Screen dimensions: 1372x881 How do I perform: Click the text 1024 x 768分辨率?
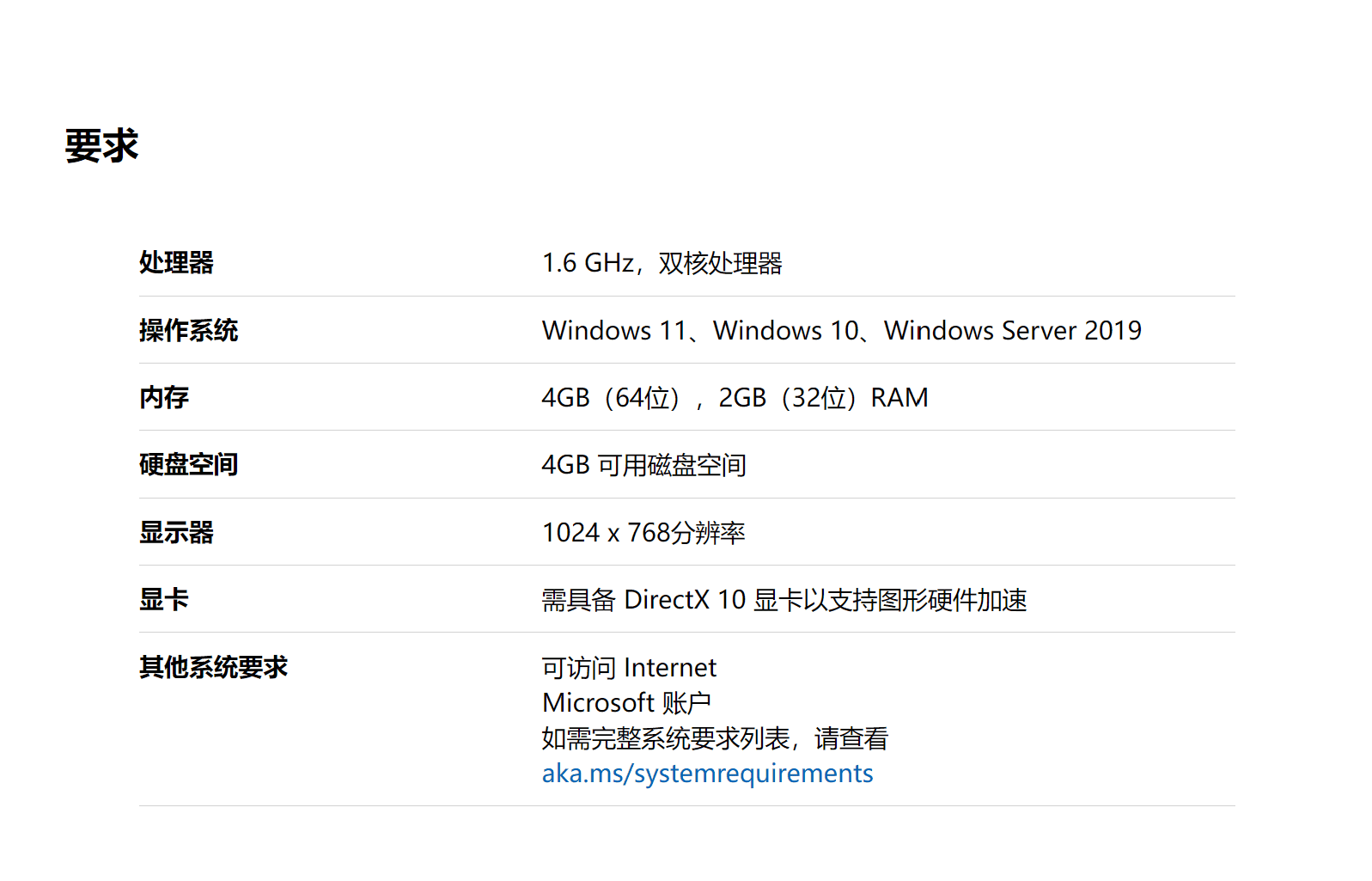(643, 533)
